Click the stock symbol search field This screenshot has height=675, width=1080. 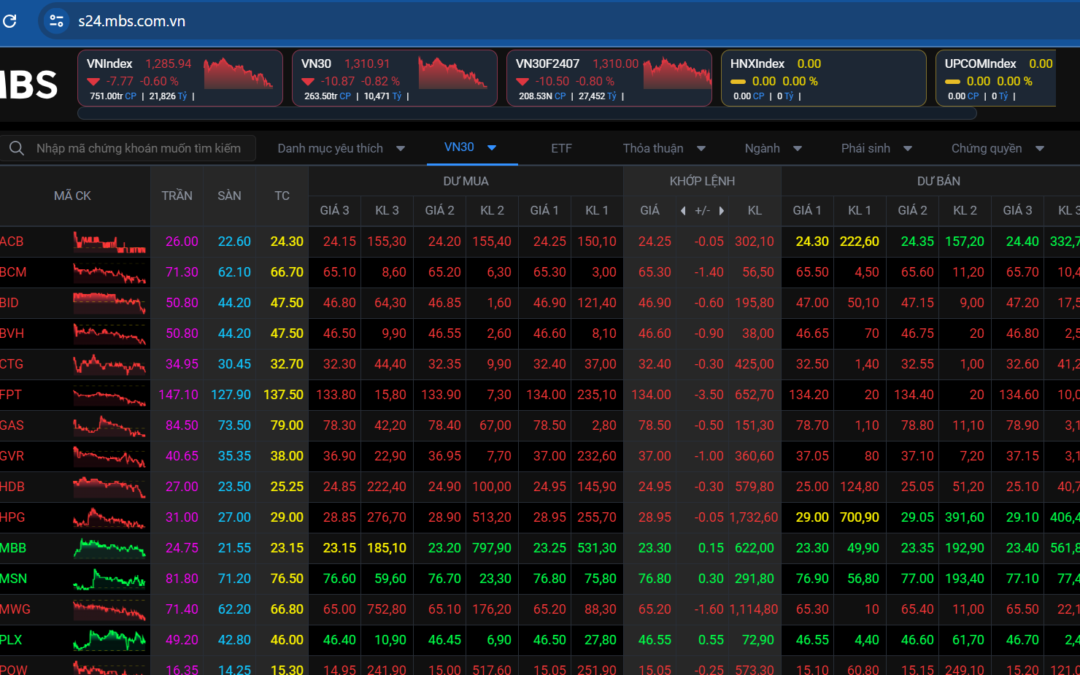coord(138,148)
